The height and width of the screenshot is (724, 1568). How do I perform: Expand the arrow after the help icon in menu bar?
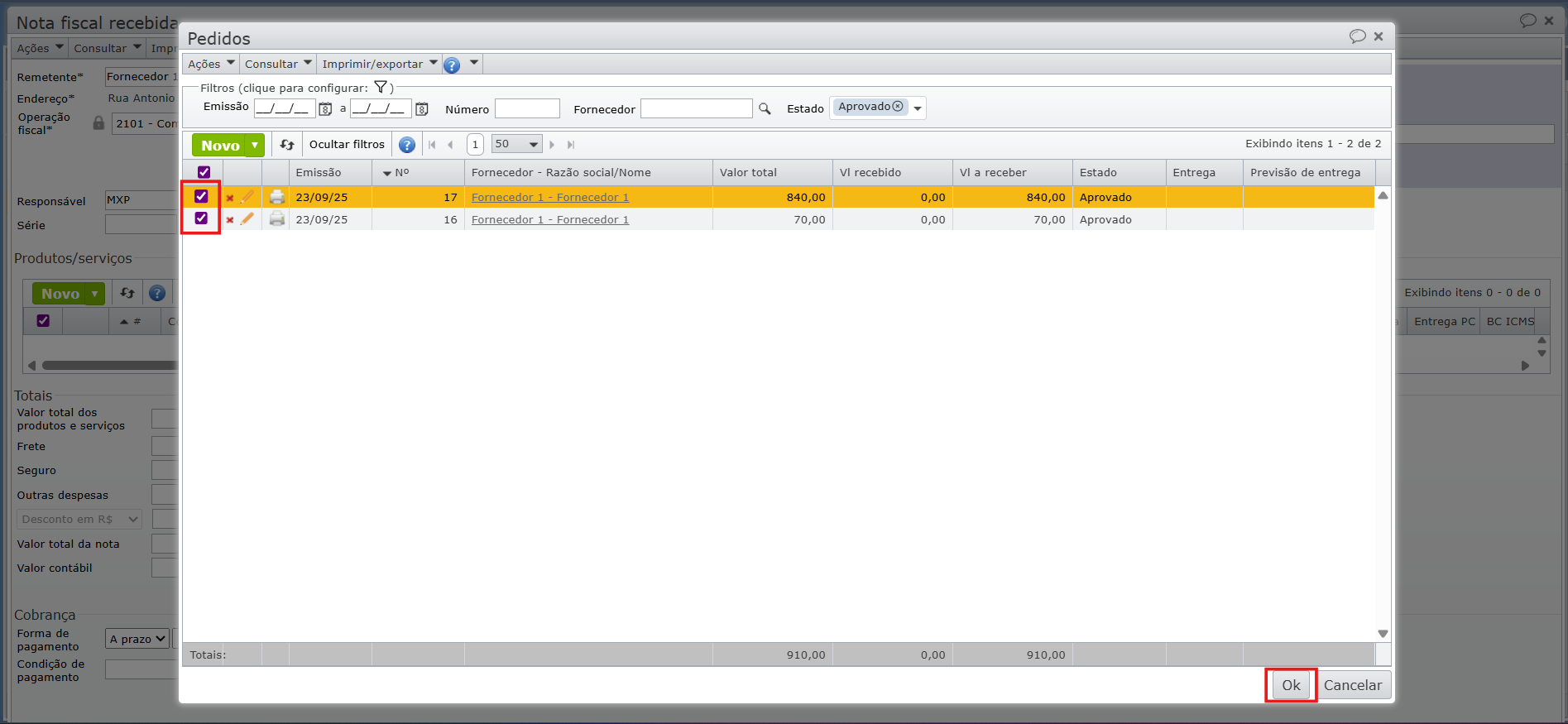(474, 63)
